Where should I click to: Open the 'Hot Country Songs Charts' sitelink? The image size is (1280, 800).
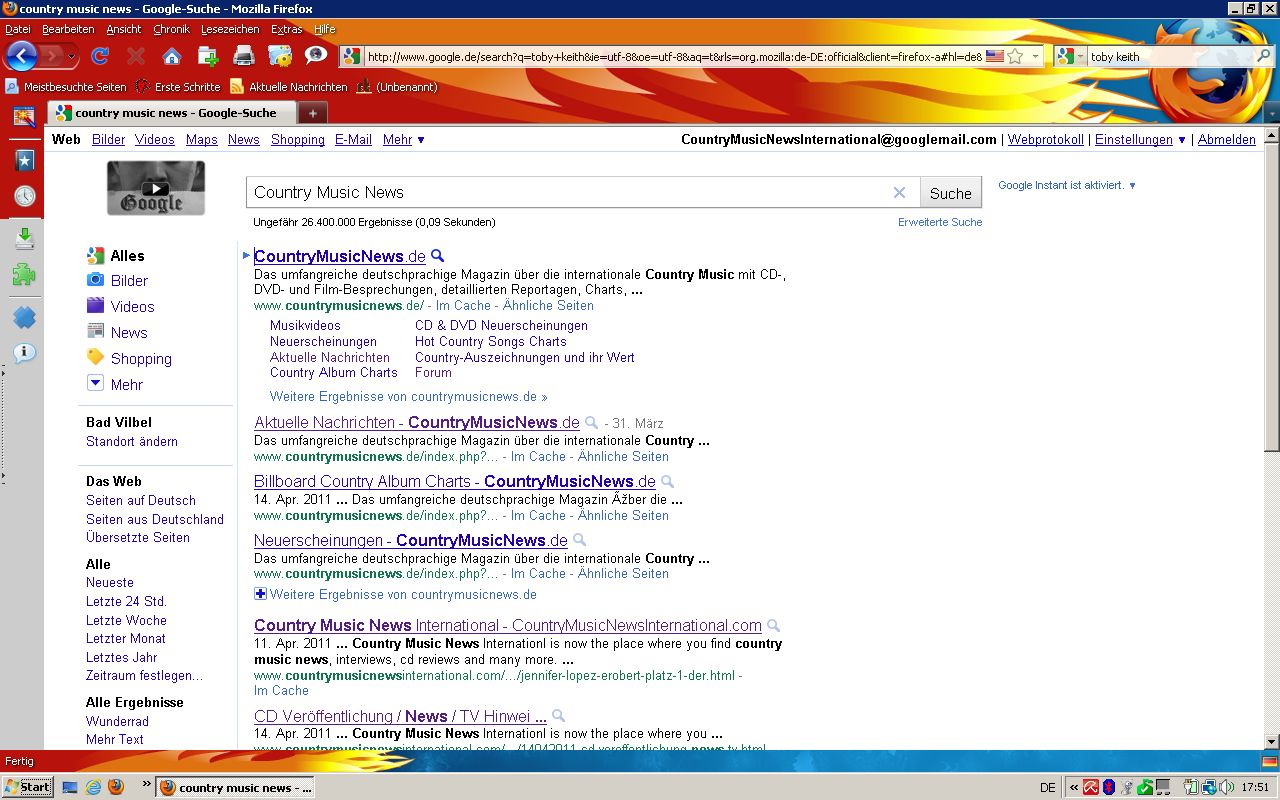[x=491, y=342]
